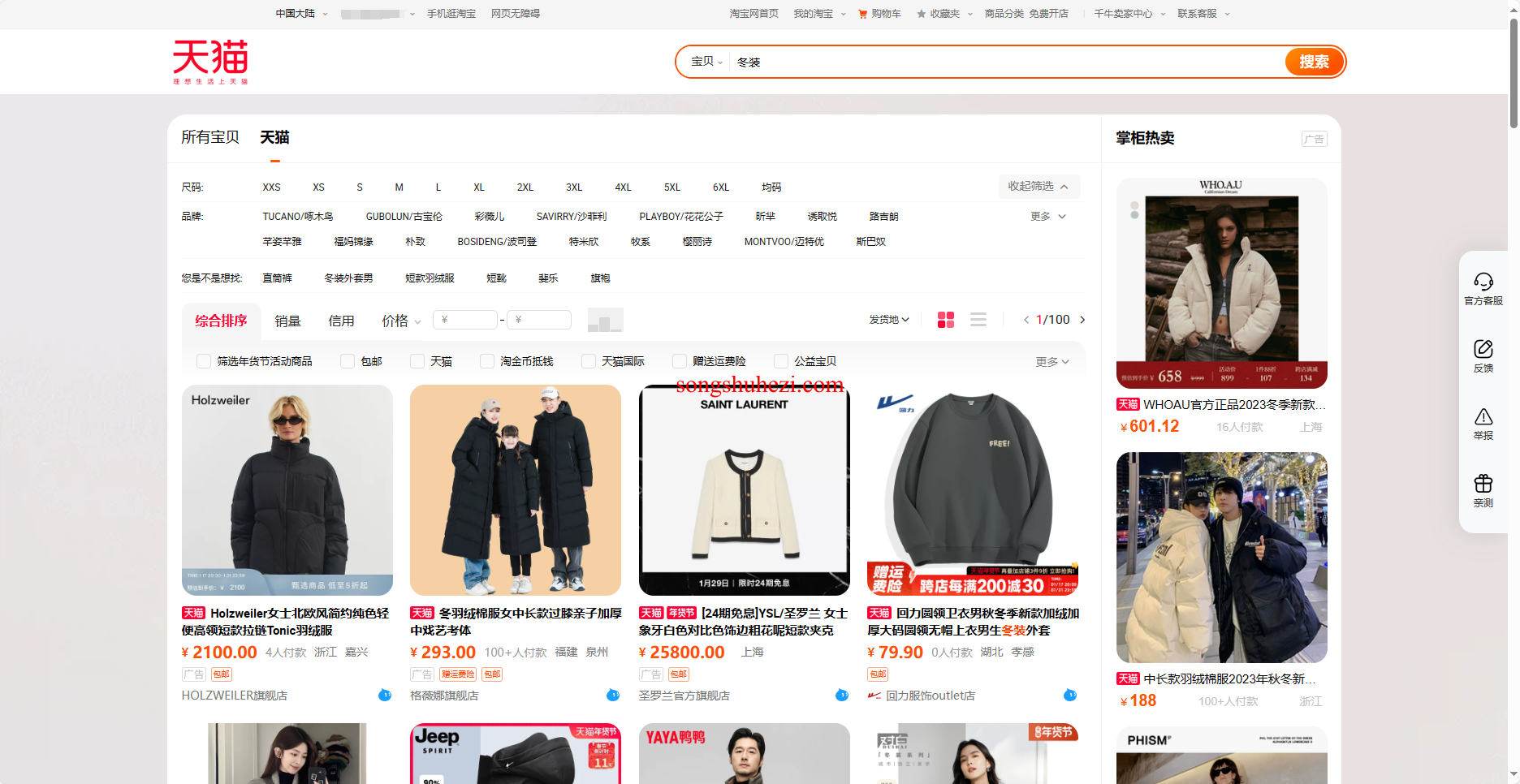Click the maximum price input field
This screenshot has height=784, width=1520.
[x=538, y=320]
